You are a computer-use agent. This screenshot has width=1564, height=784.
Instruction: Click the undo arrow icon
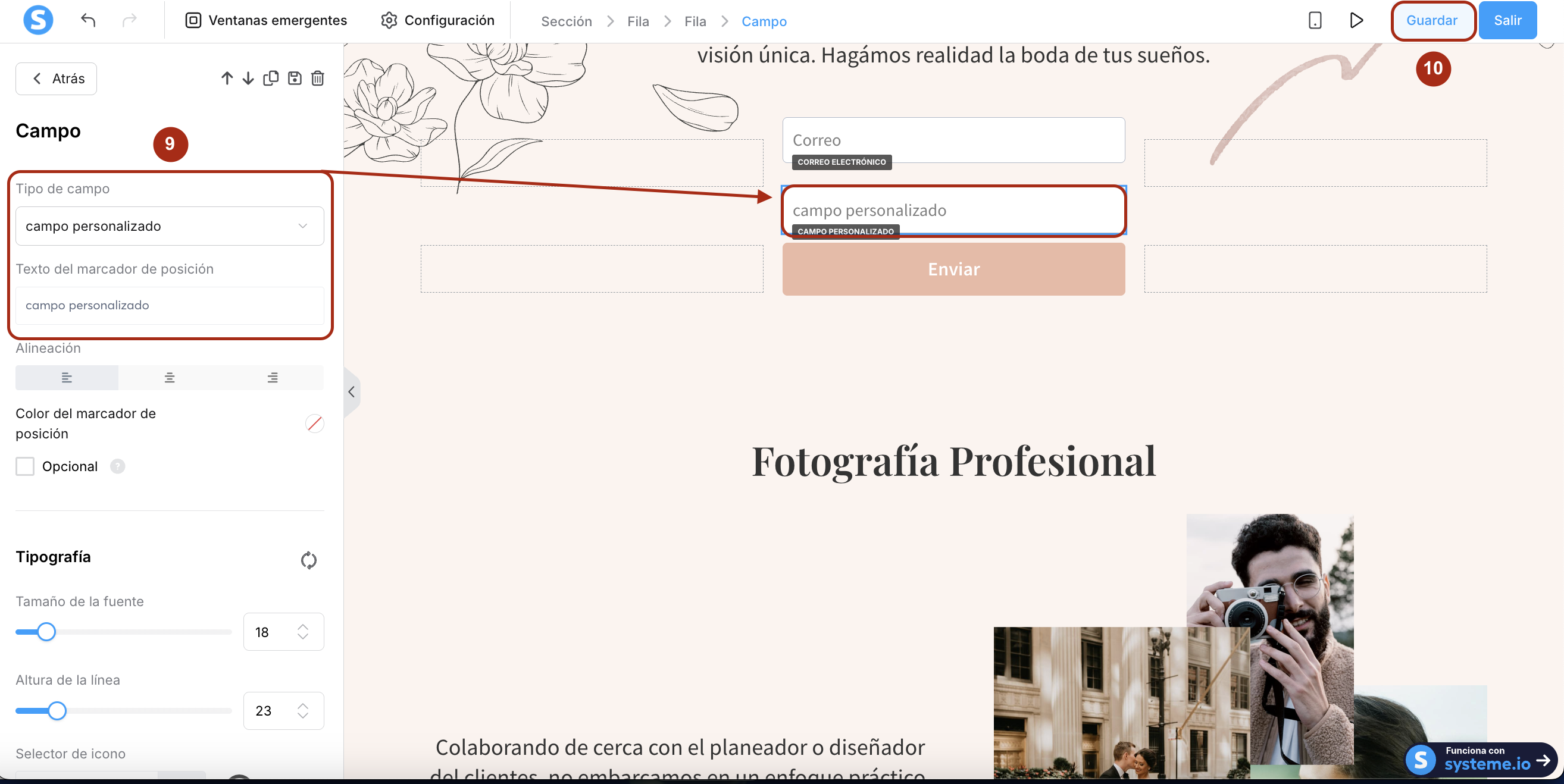[x=88, y=21]
